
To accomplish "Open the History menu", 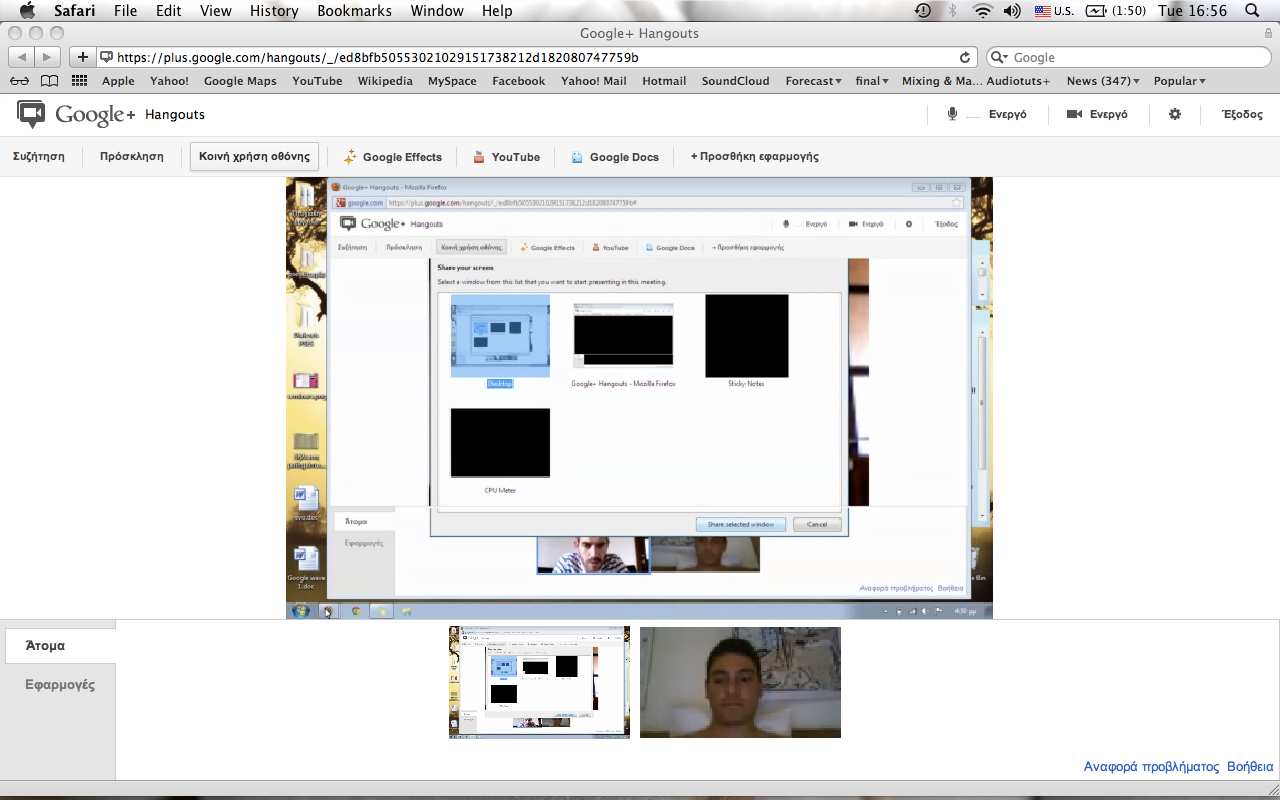I will 274,11.
